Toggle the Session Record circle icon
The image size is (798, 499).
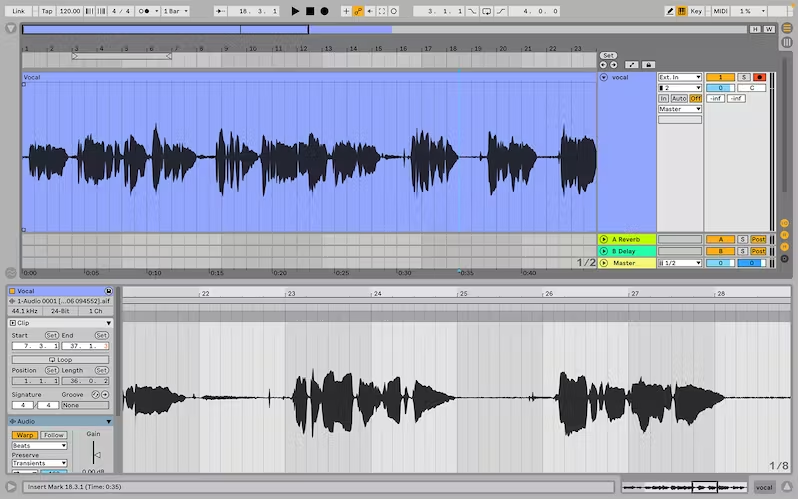tap(394, 11)
